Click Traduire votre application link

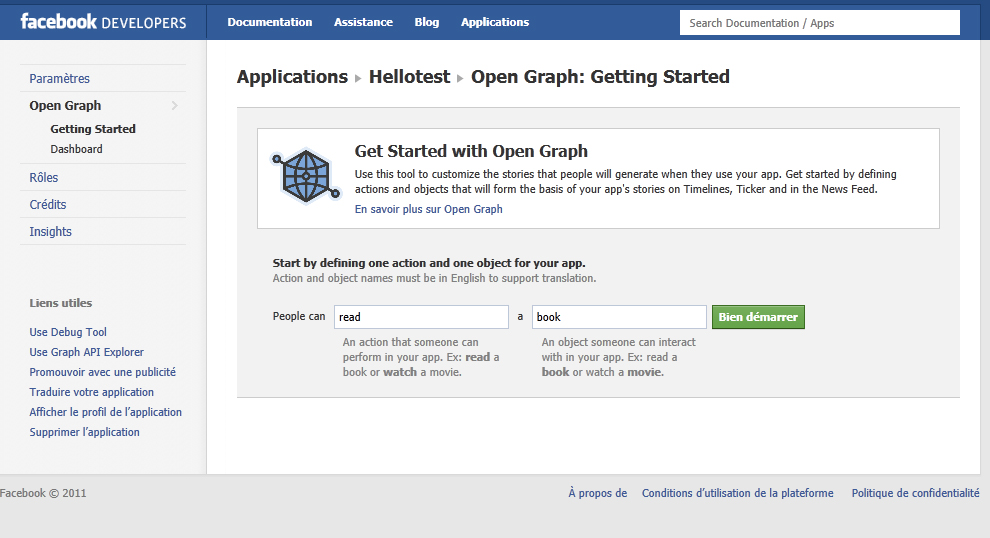pos(92,392)
